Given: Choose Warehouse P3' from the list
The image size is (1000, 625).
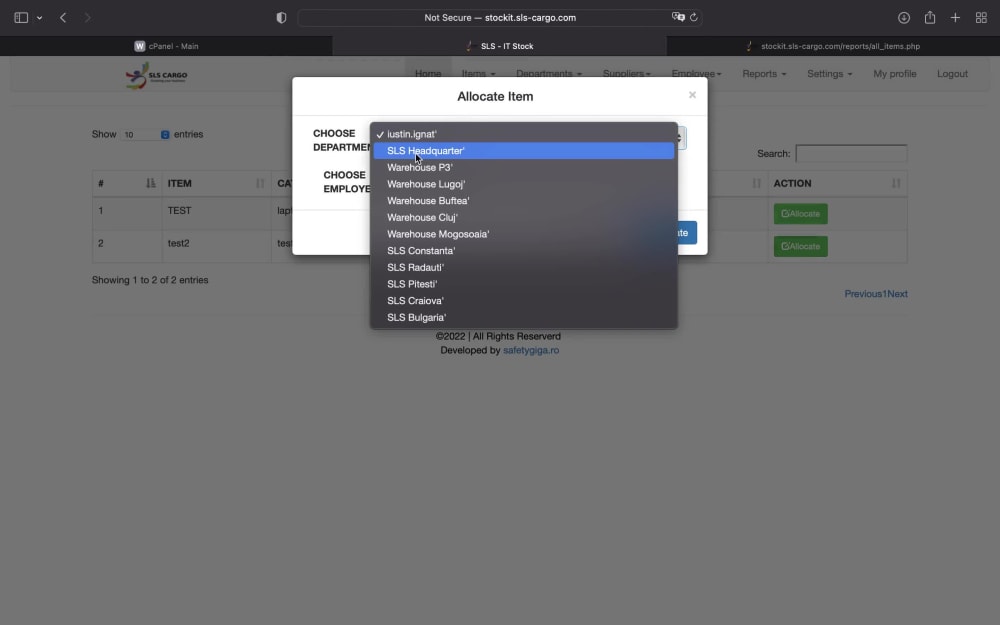Looking at the screenshot, I should pos(524,167).
